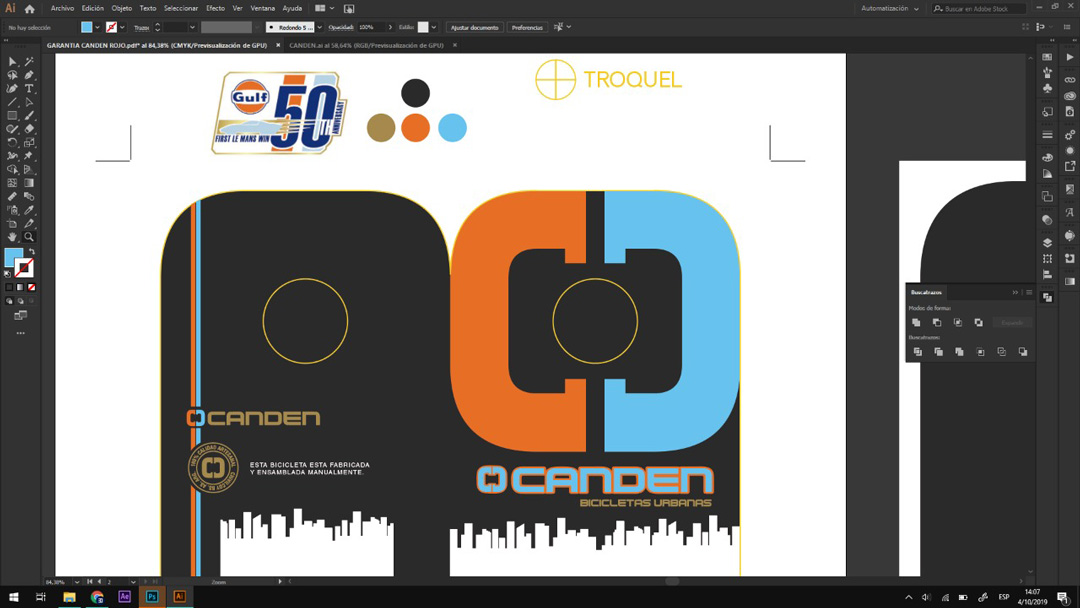Click the Ajustar documento button
1080x608 pixels.
pos(474,28)
